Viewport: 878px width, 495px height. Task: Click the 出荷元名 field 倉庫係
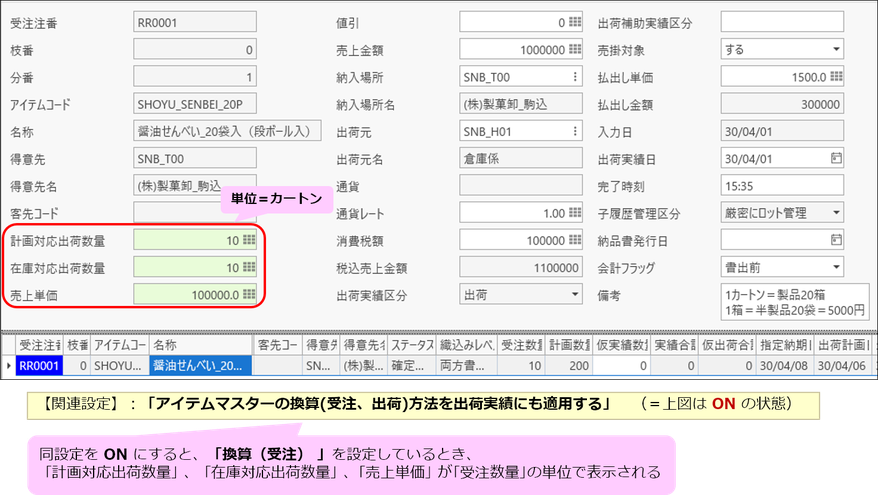pos(521,158)
